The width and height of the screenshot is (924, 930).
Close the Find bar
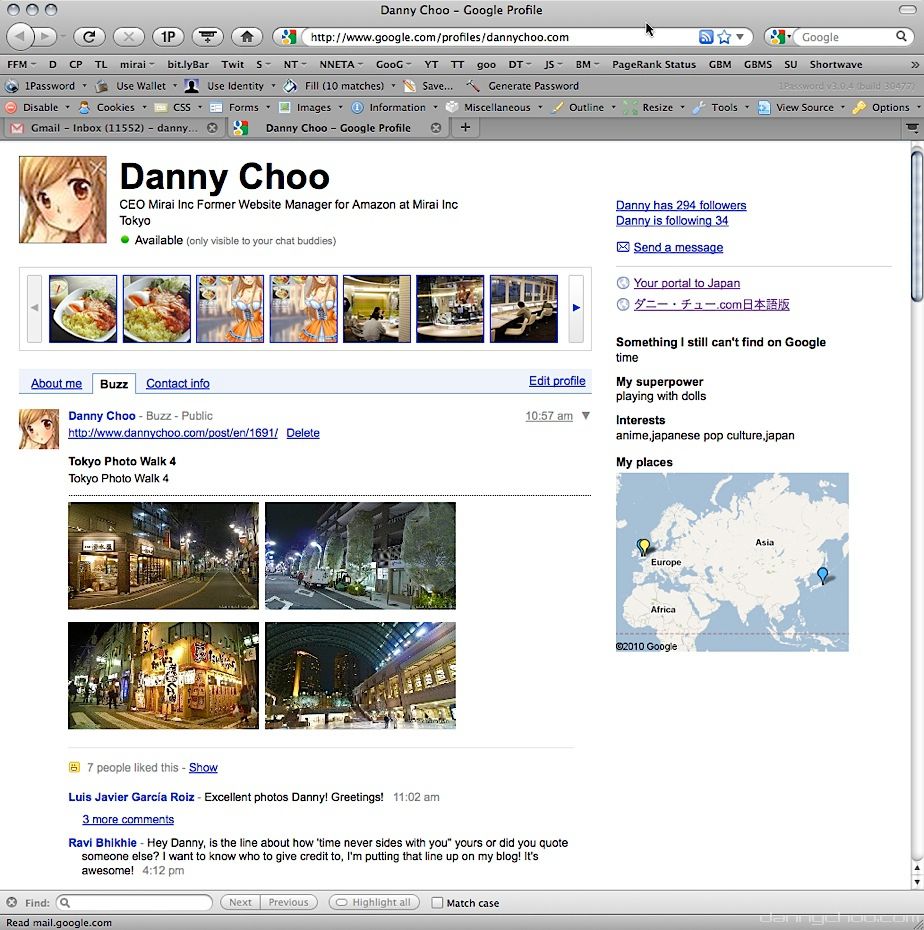11,902
